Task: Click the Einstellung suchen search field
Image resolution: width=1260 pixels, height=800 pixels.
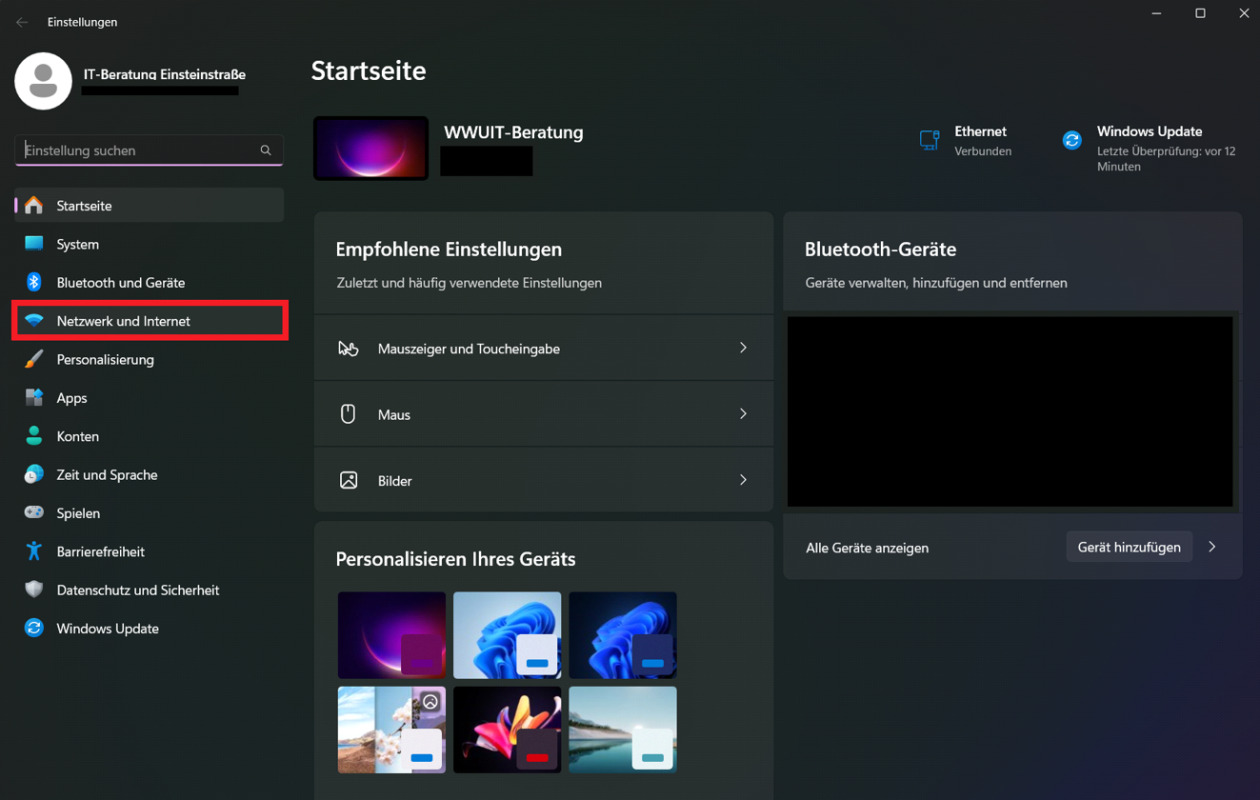Action: pos(138,150)
